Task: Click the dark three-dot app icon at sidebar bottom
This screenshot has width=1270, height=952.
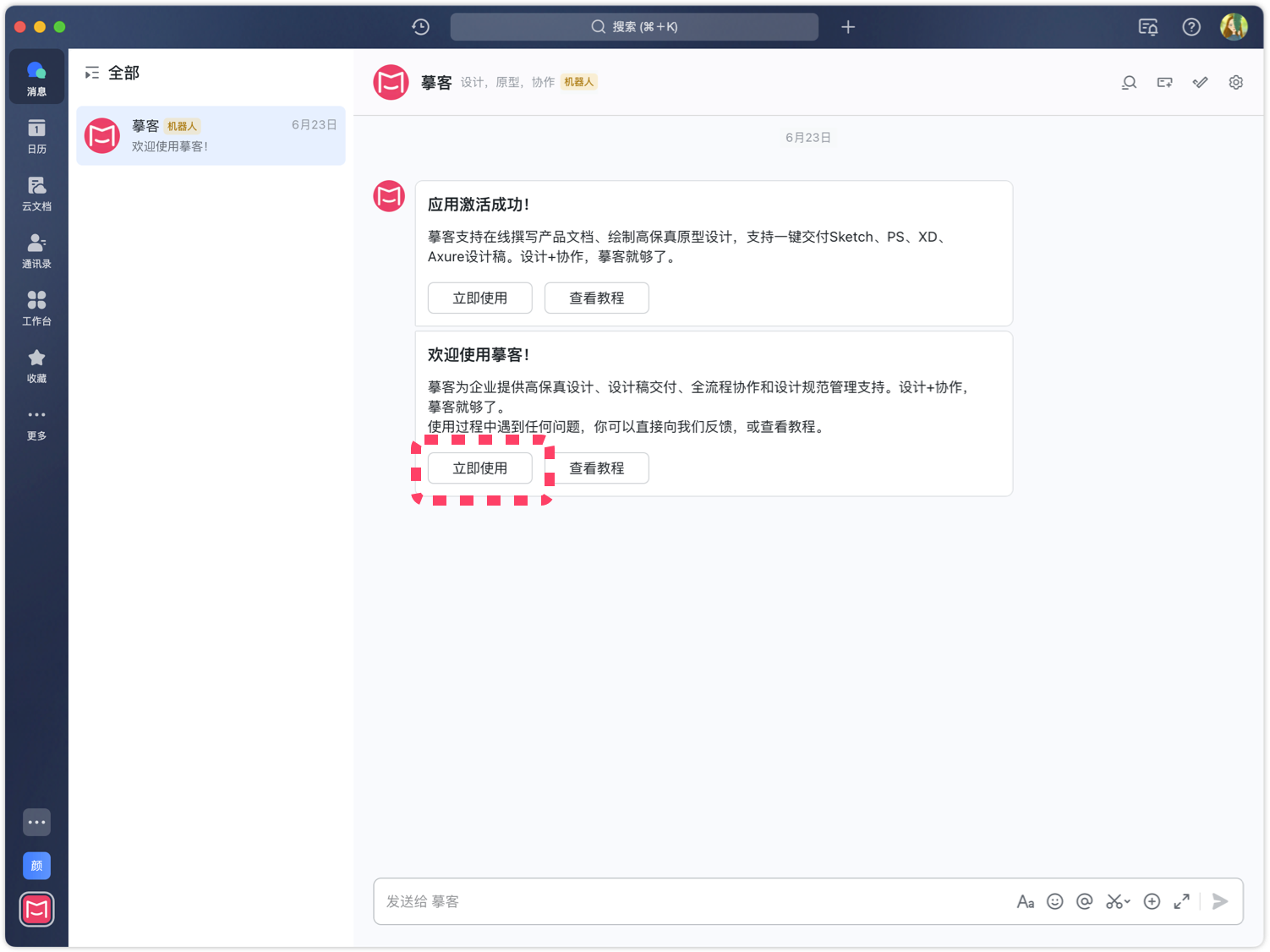Action: point(36,822)
